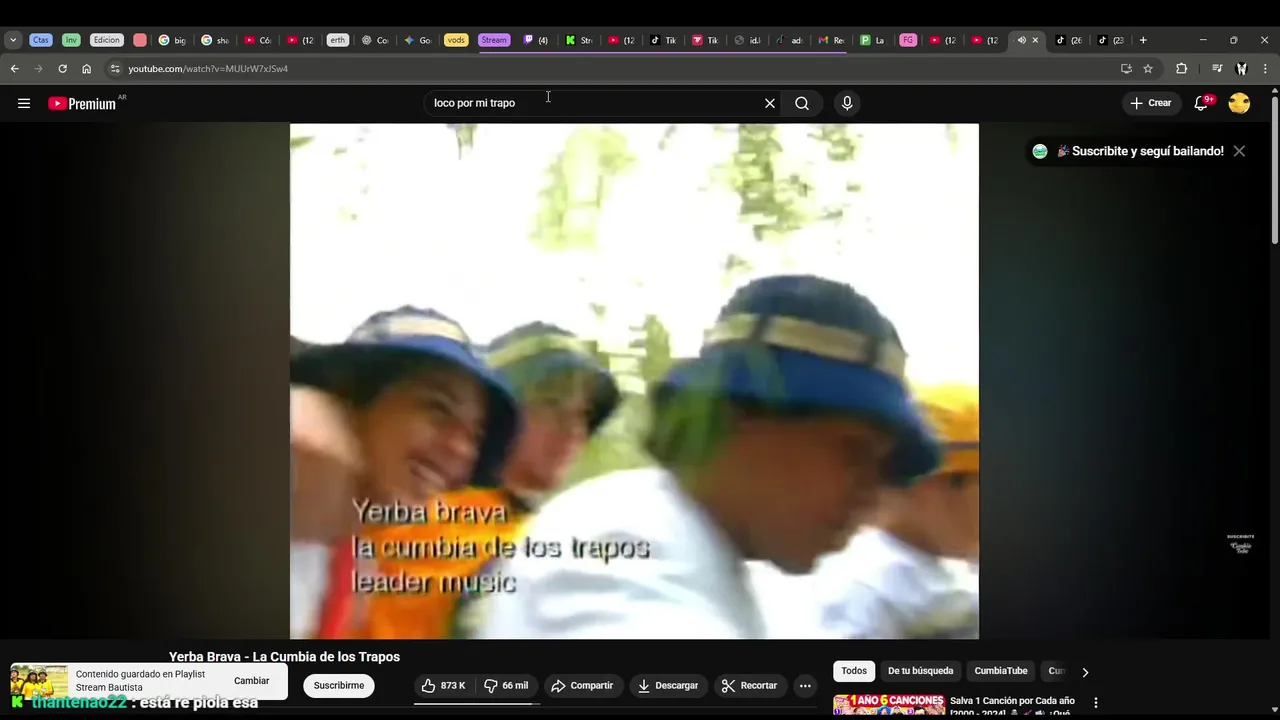Image resolution: width=1280 pixels, height=720 pixels.
Task: Click the youtube.com address bar URL
Action: click(x=208, y=69)
